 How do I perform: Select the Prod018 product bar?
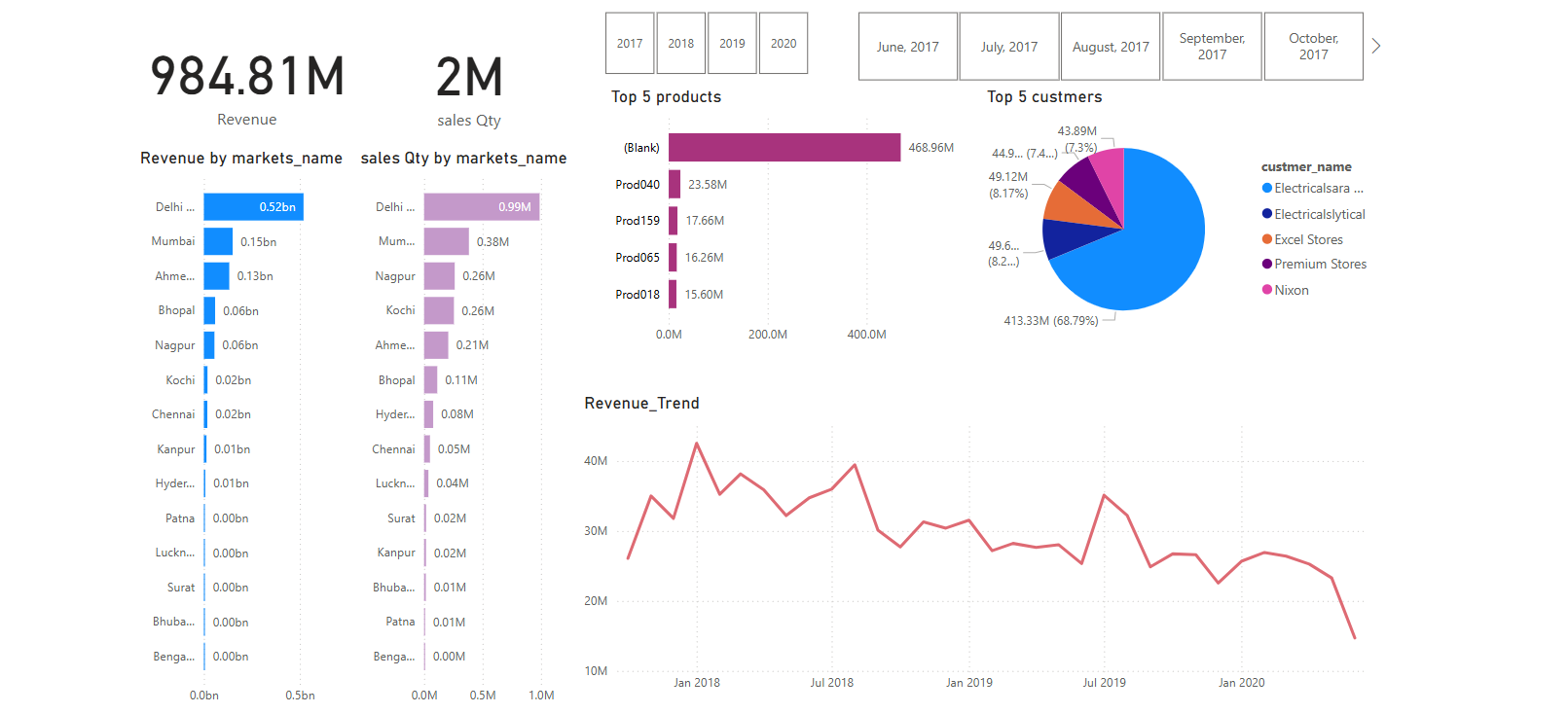(673, 294)
